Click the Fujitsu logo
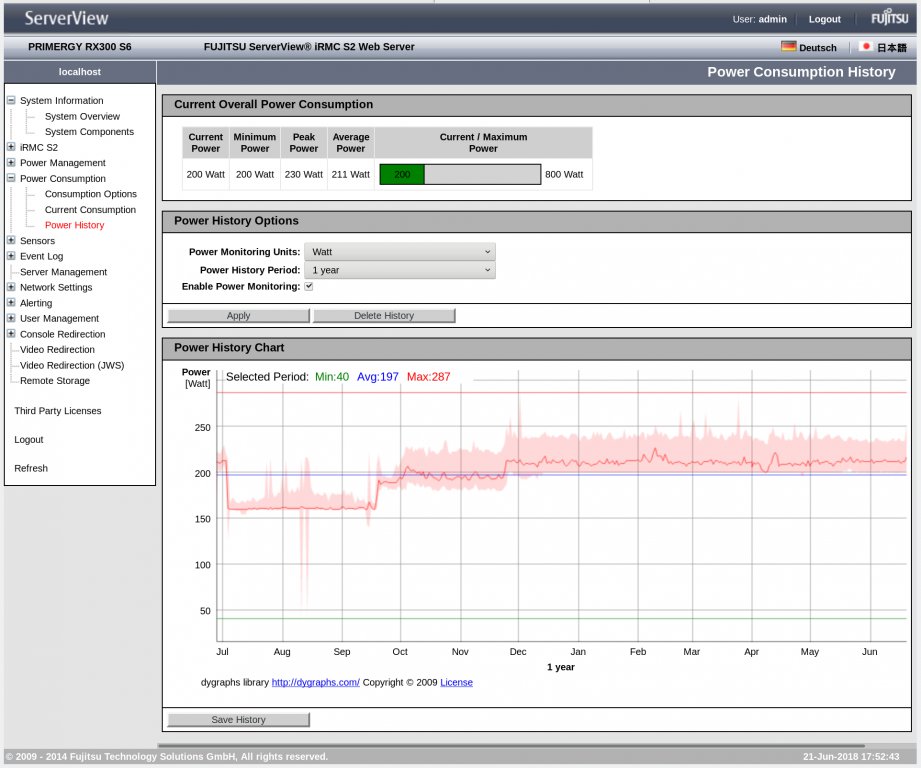 (889, 18)
